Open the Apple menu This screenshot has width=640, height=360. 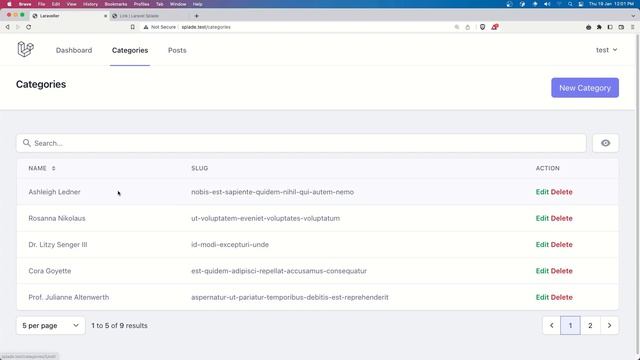pos(9,4)
